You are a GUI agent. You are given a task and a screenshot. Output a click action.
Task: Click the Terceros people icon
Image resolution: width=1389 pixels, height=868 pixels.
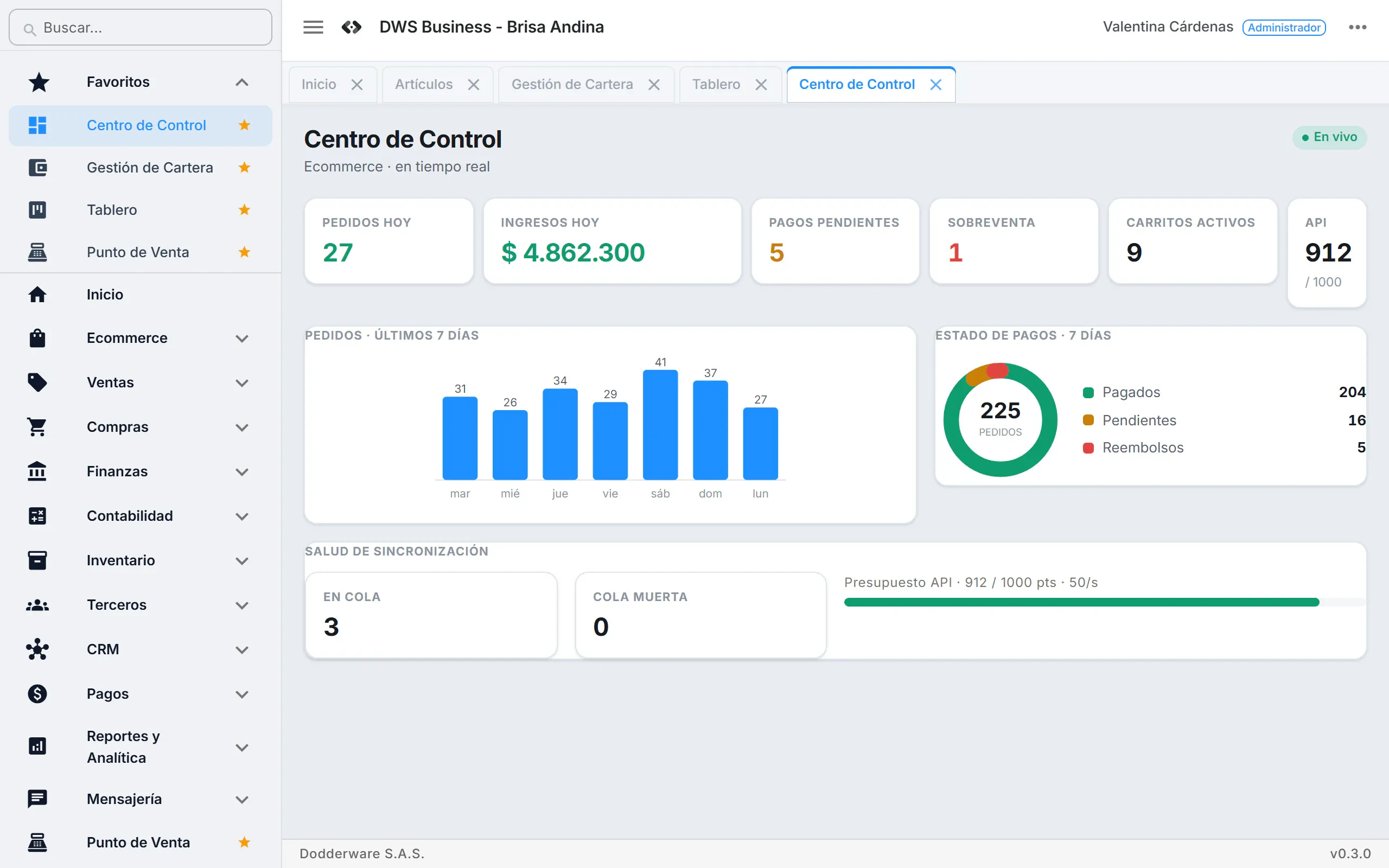pos(37,605)
